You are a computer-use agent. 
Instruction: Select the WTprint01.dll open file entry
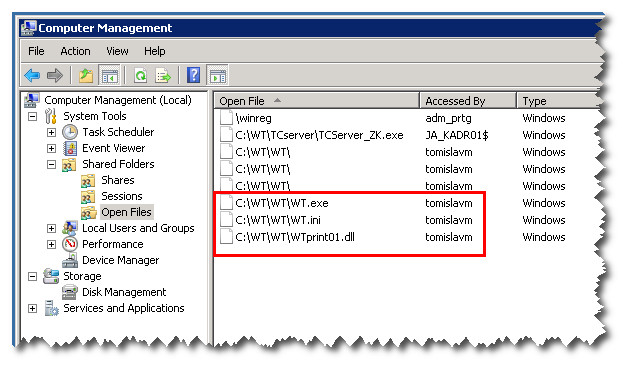click(295, 238)
